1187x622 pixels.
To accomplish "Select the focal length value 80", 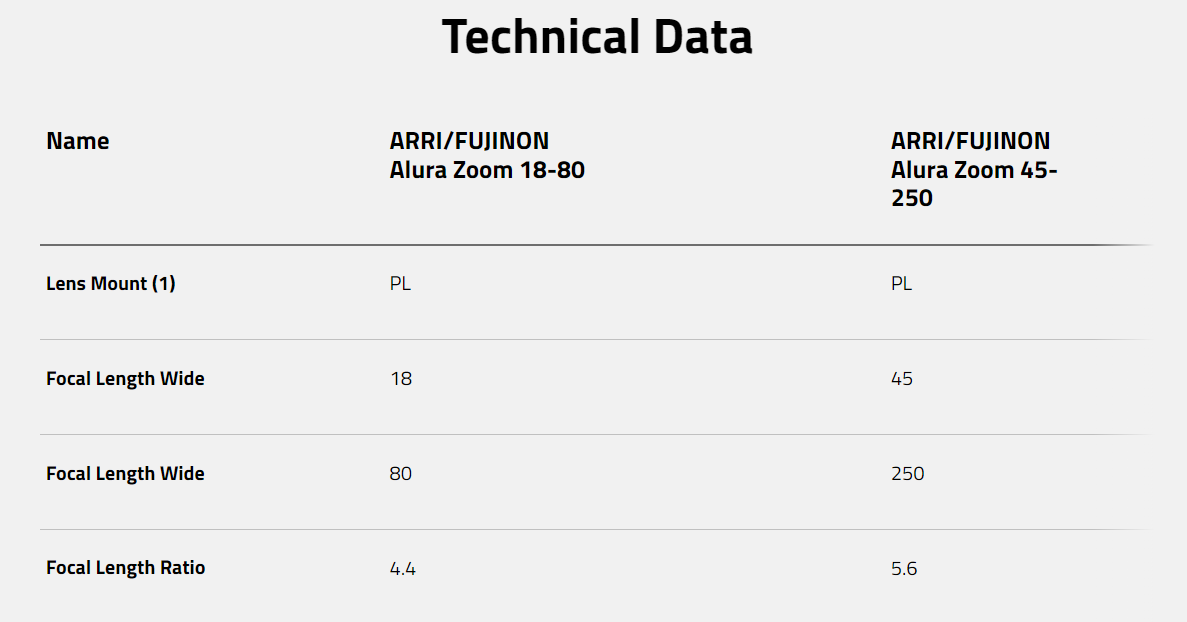I will 400,474.
